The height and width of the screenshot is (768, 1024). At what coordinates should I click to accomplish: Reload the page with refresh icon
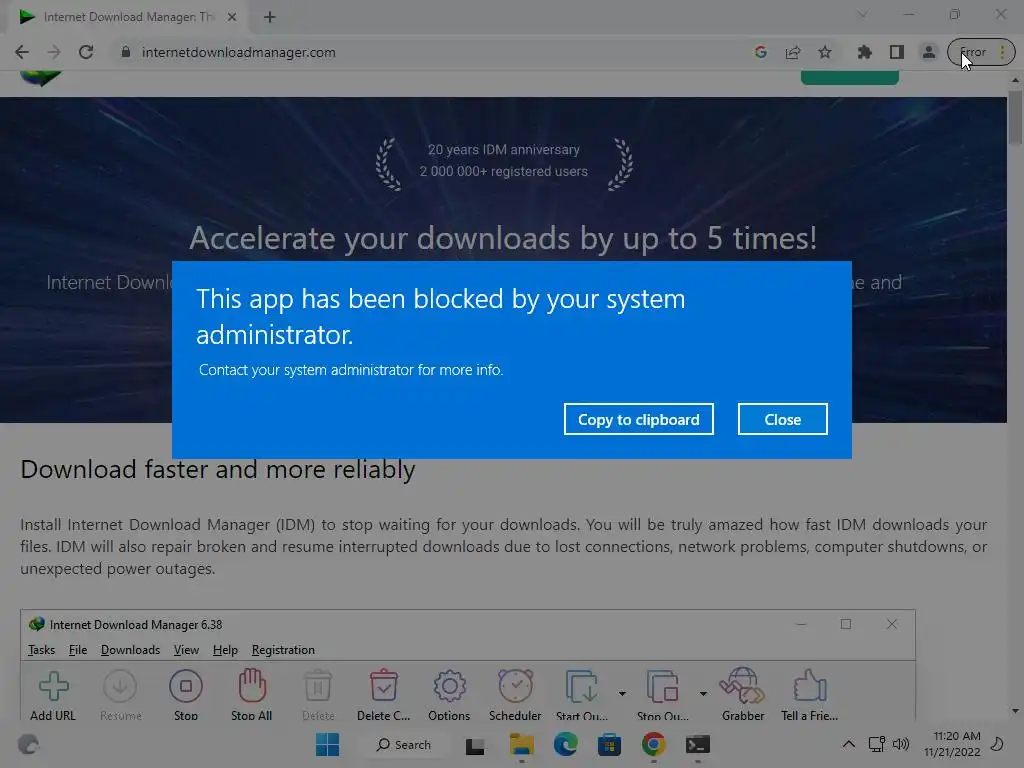86,52
